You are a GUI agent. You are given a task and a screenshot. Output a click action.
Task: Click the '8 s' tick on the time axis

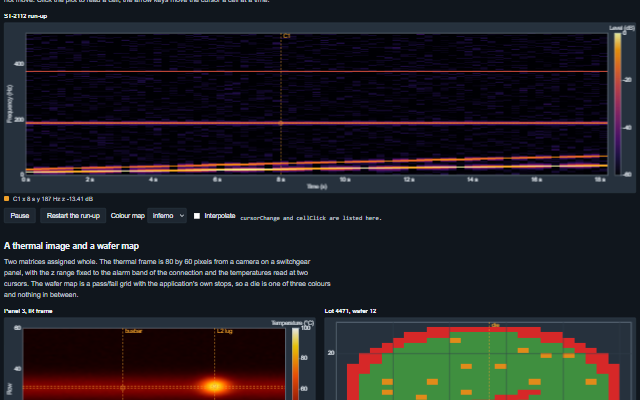(x=281, y=180)
